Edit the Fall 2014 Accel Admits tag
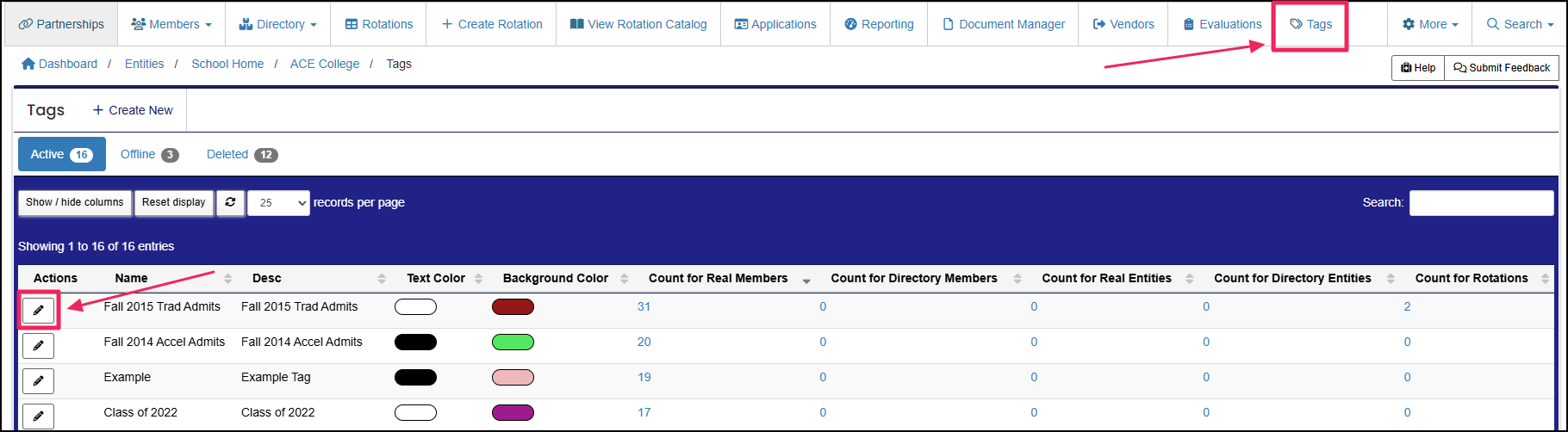The image size is (1568, 432). pyautogui.click(x=38, y=346)
